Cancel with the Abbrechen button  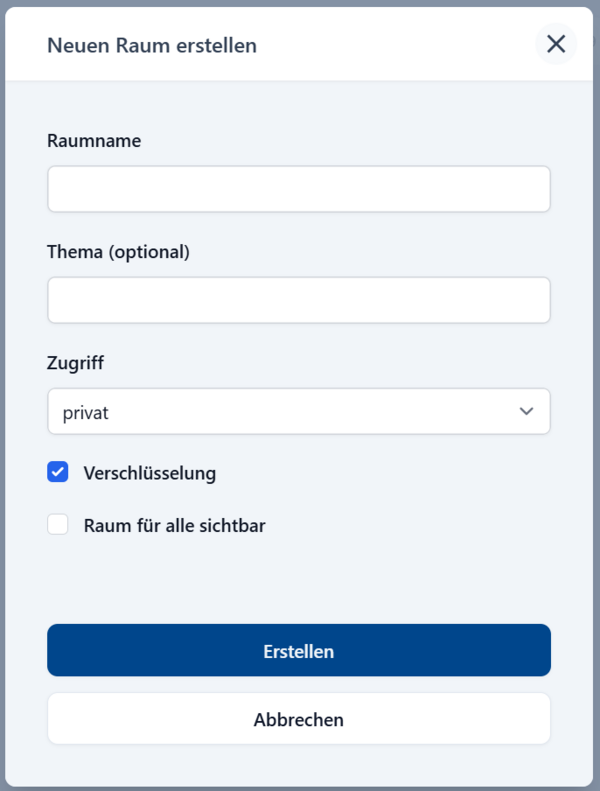(298, 719)
